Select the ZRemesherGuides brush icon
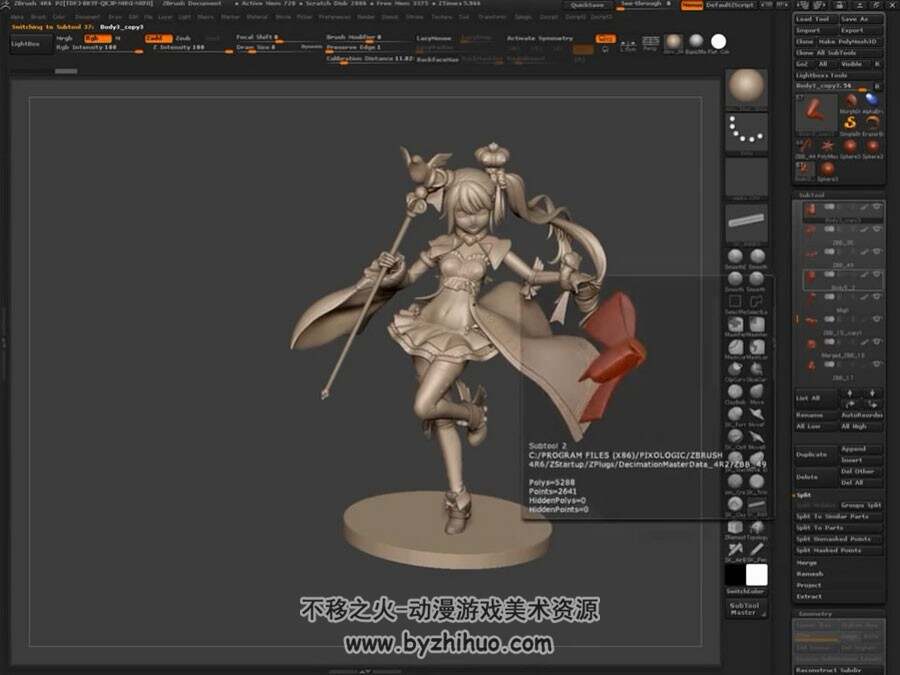900x675 pixels. click(735, 527)
